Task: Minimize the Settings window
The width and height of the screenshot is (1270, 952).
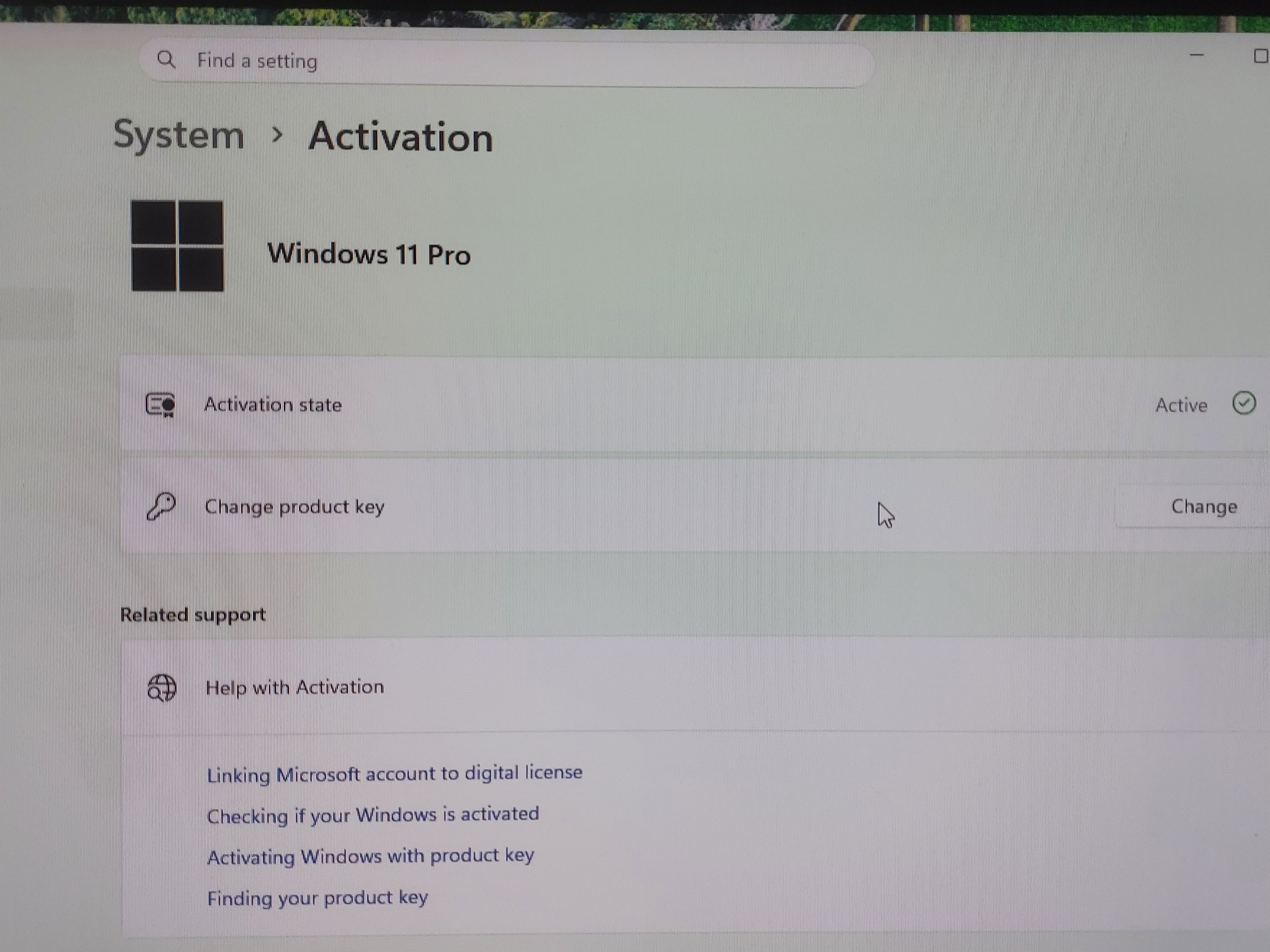Action: tap(1197, 55)
